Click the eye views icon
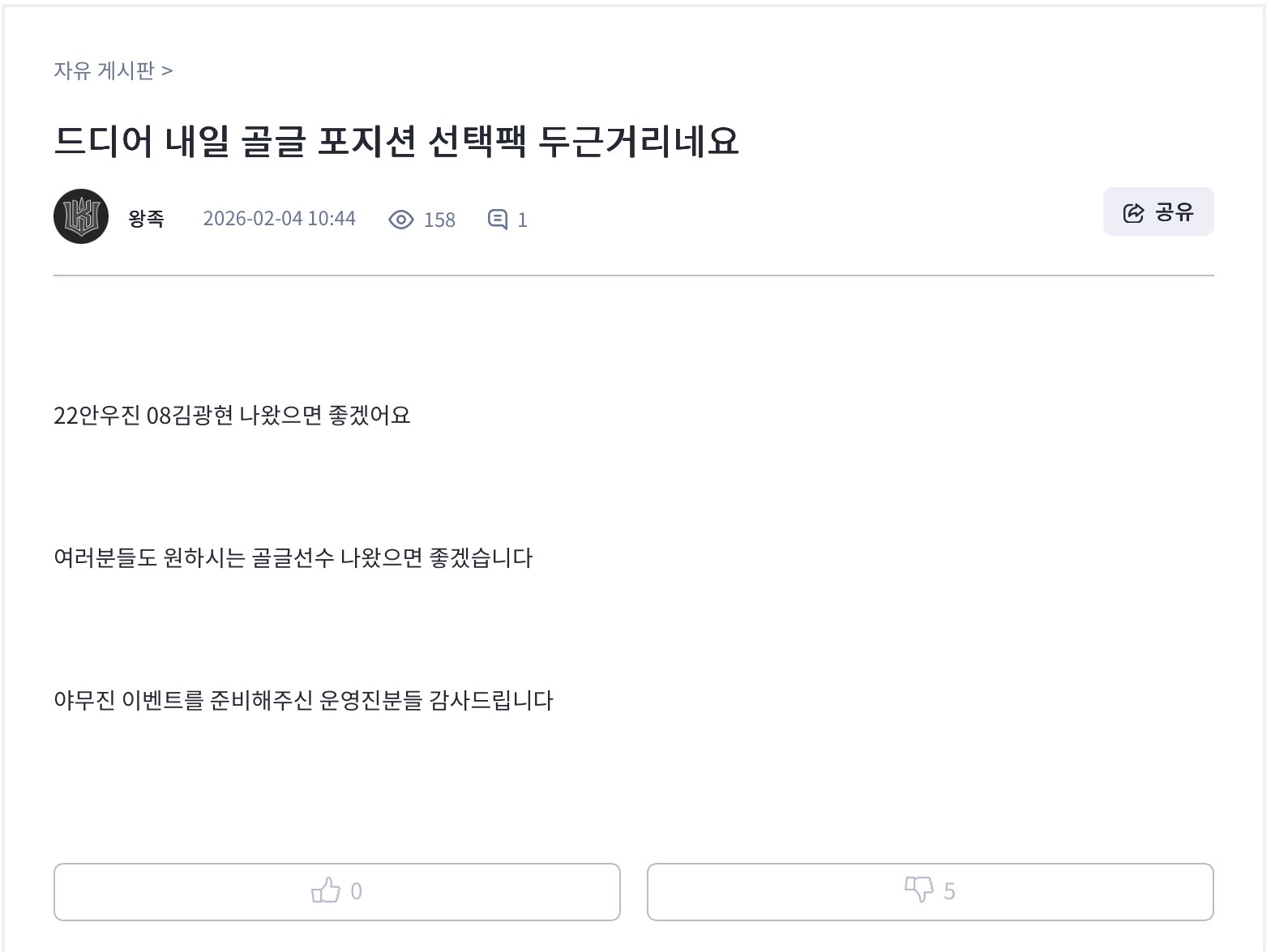The width and height of the screenshot is (1271, 952). click(x=401, y=220)
